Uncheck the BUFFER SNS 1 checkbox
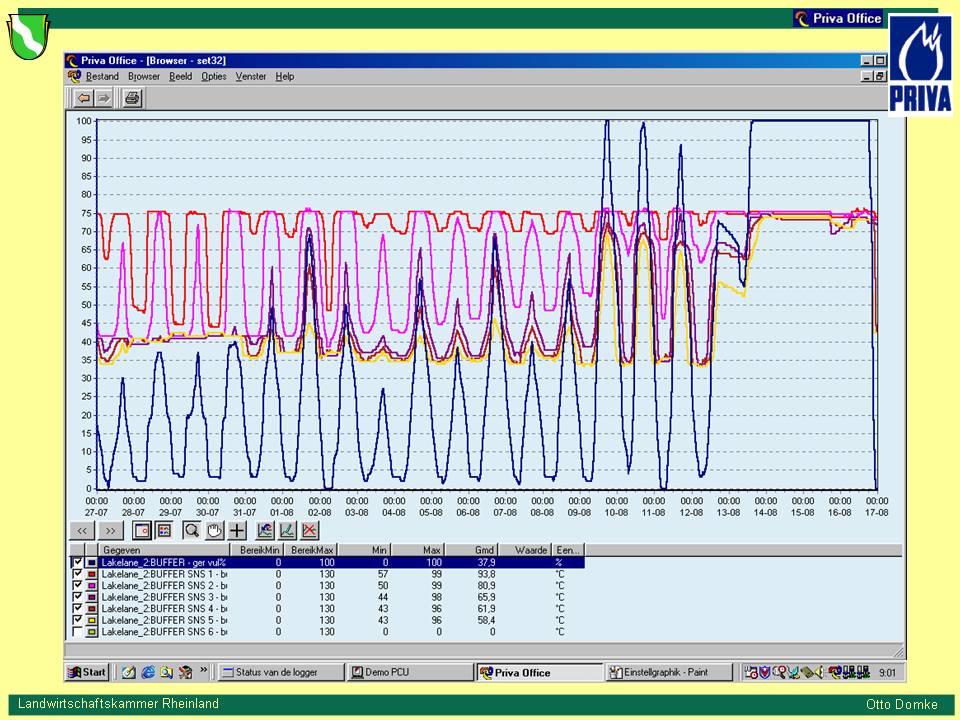This screenshot has width=960, height=720. [77, 574]
